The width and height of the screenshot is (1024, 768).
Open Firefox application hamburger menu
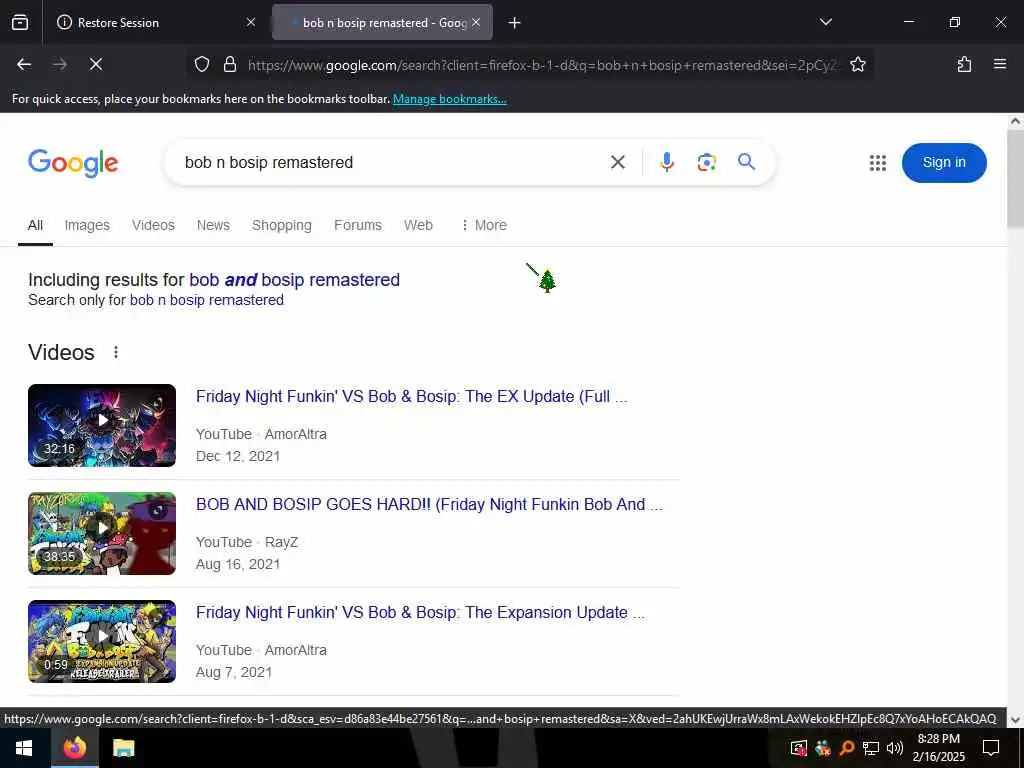click(x=999, y=64)
